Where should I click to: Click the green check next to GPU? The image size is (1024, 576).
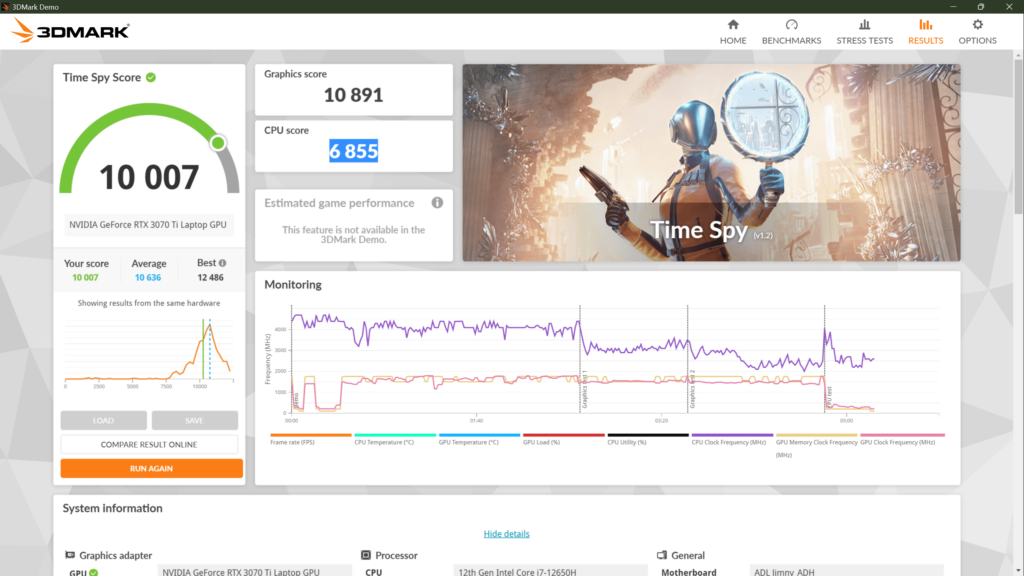point(94,572)
